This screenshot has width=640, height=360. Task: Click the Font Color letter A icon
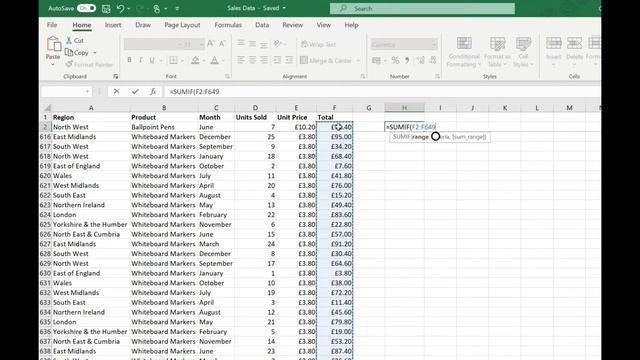(x=214, y=60)
